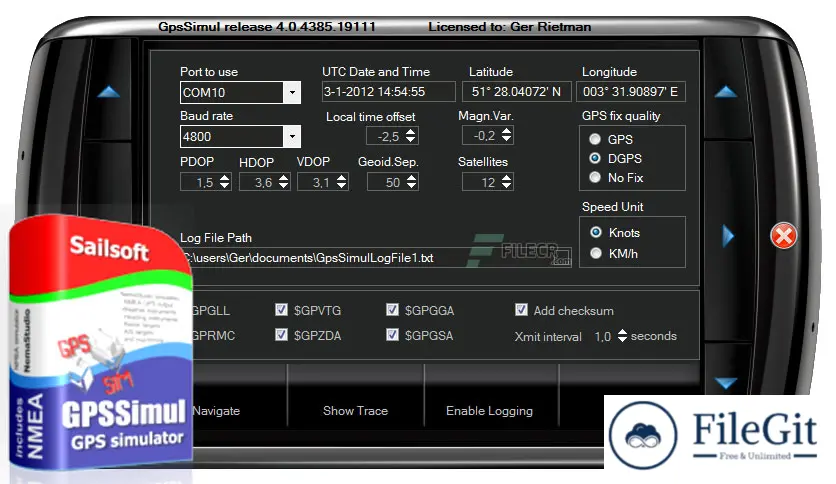Adjust the Satellites count spinner

pos(507,182)
